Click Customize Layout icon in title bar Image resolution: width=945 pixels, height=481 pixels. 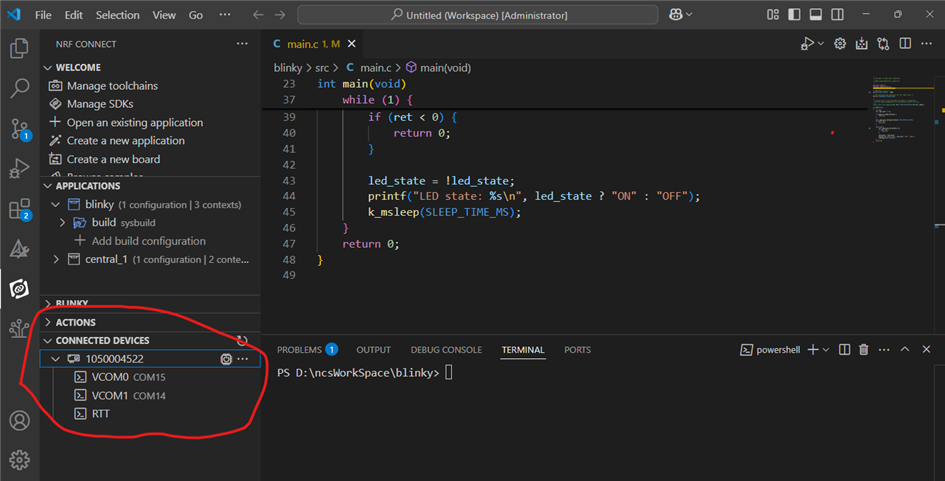[x=773, y=14]
